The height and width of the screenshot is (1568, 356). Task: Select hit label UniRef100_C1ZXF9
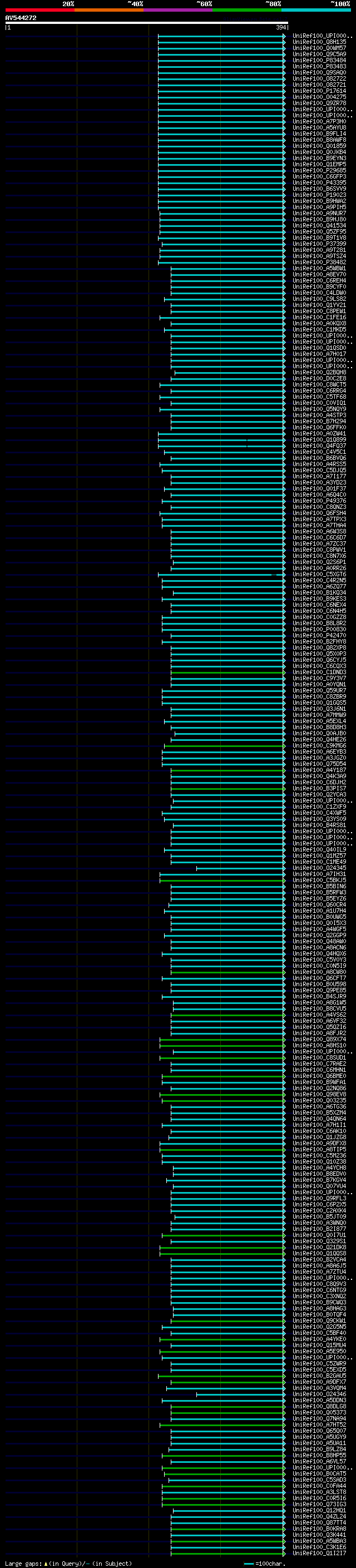[x=319, y=807]
